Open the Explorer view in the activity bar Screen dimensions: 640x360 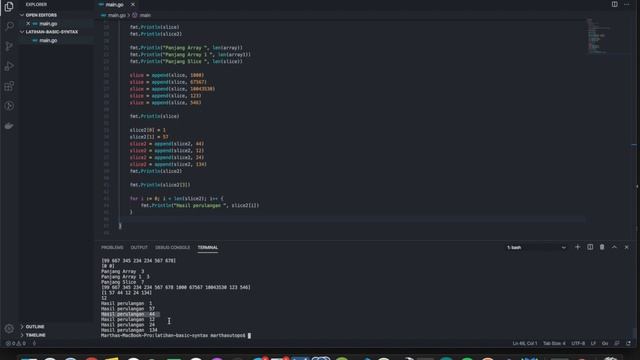(9, 7)
